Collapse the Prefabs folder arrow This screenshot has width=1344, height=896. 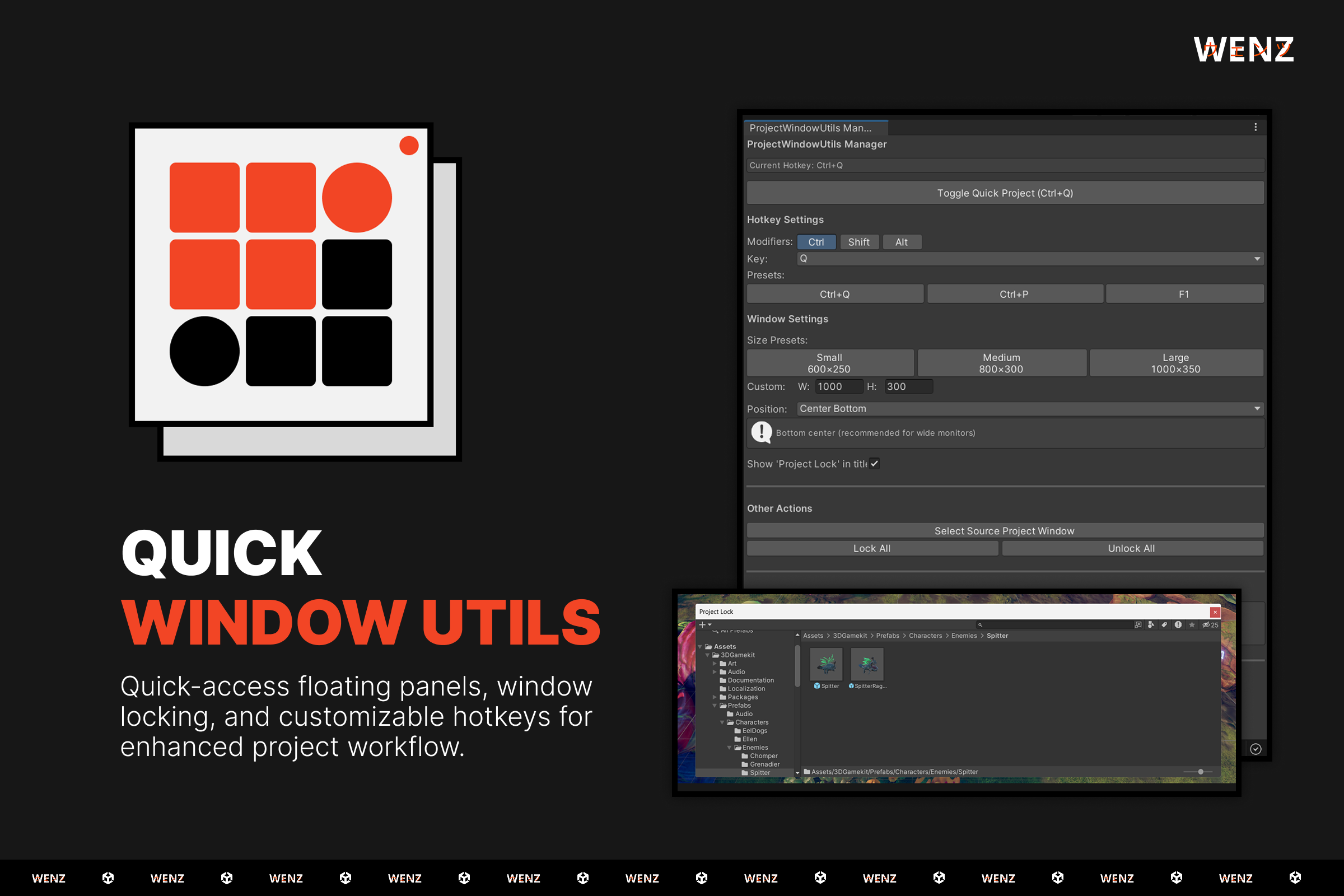pos(715,706)
